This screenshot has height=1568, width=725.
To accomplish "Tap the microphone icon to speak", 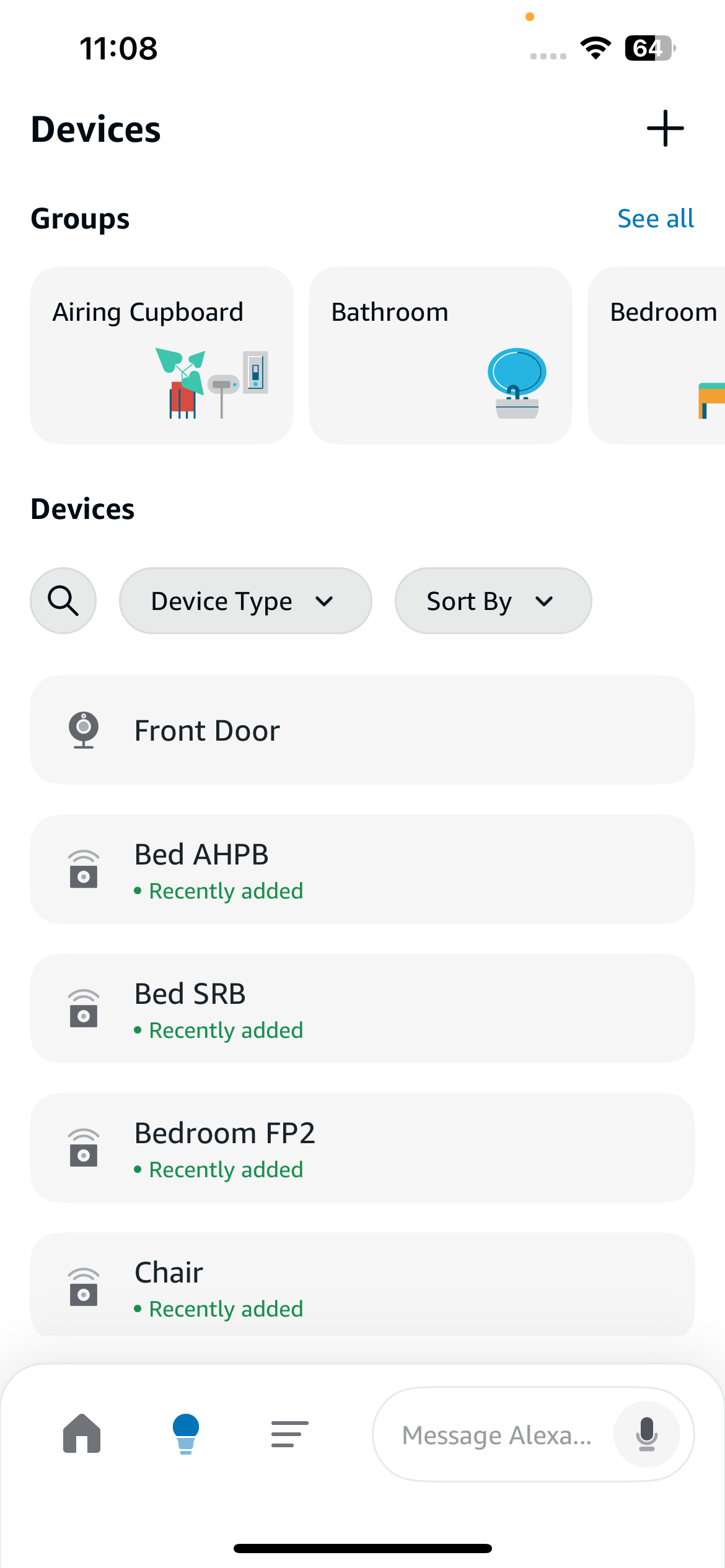I will [x=646, y=1434].
